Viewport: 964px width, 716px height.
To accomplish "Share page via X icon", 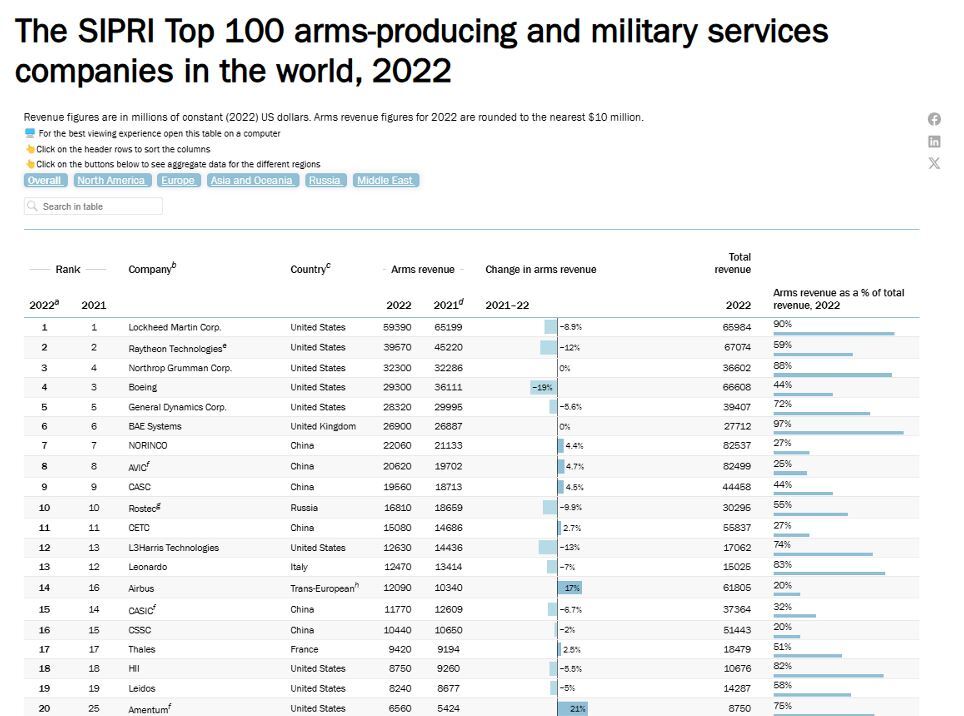I will (934, 163).
